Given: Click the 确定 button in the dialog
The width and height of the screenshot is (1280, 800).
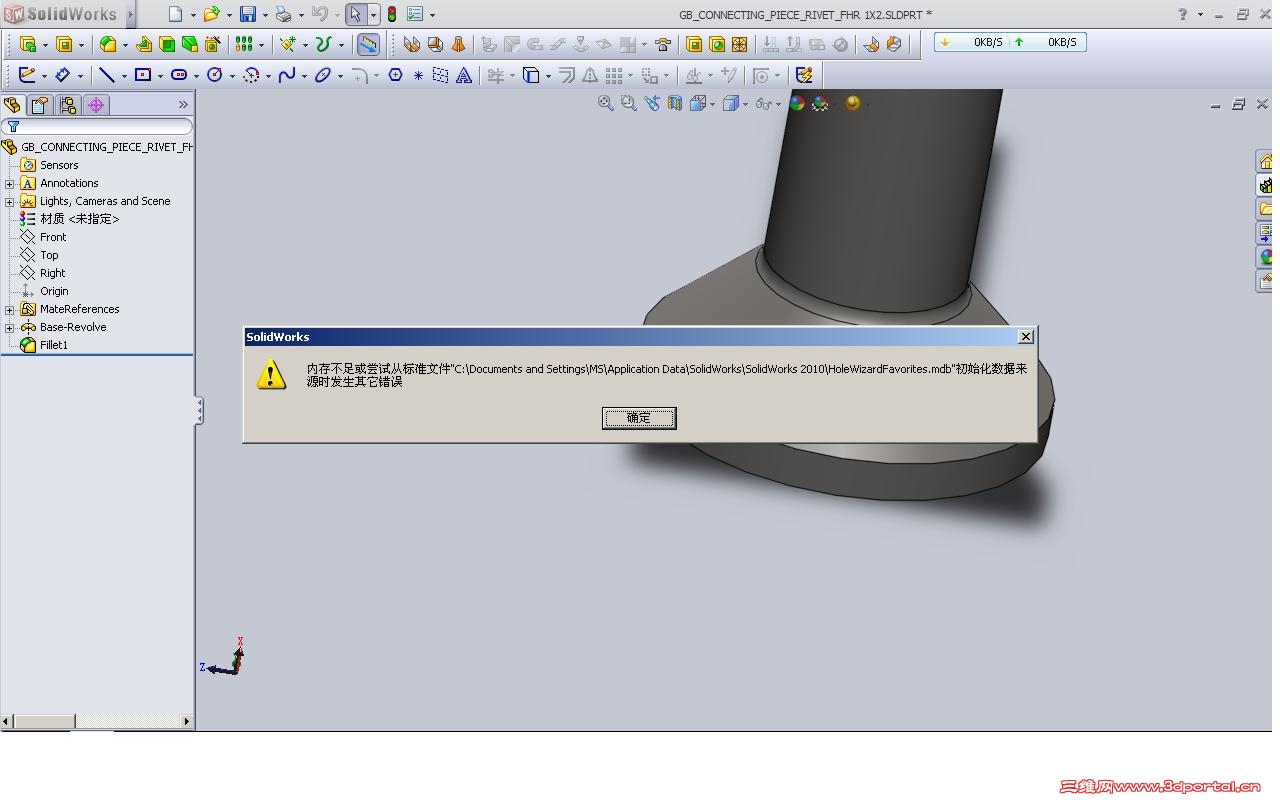Looking at the screenshot, I should [x=639, y=418].
